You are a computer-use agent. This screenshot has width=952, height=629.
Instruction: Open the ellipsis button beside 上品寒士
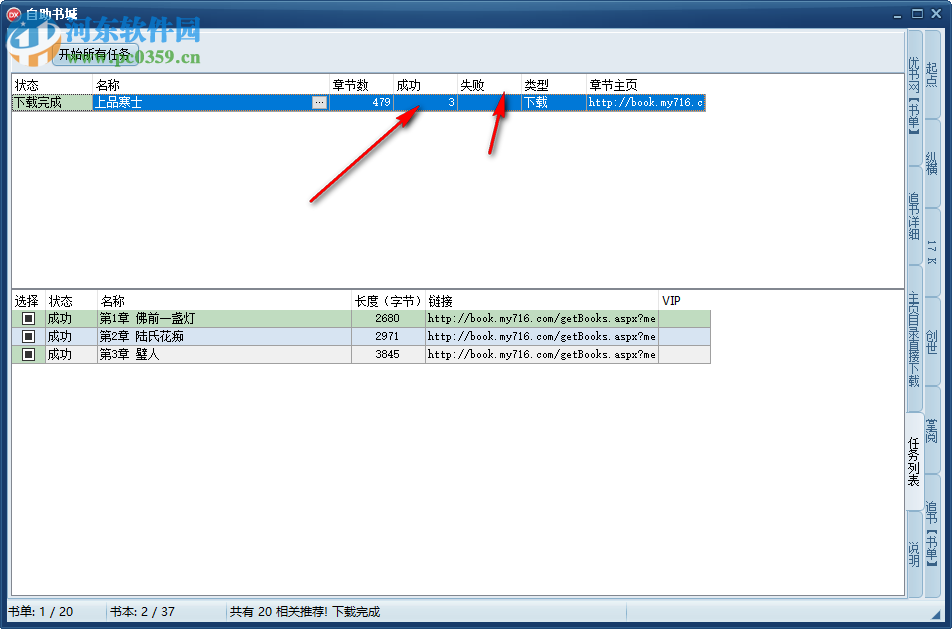319,103
